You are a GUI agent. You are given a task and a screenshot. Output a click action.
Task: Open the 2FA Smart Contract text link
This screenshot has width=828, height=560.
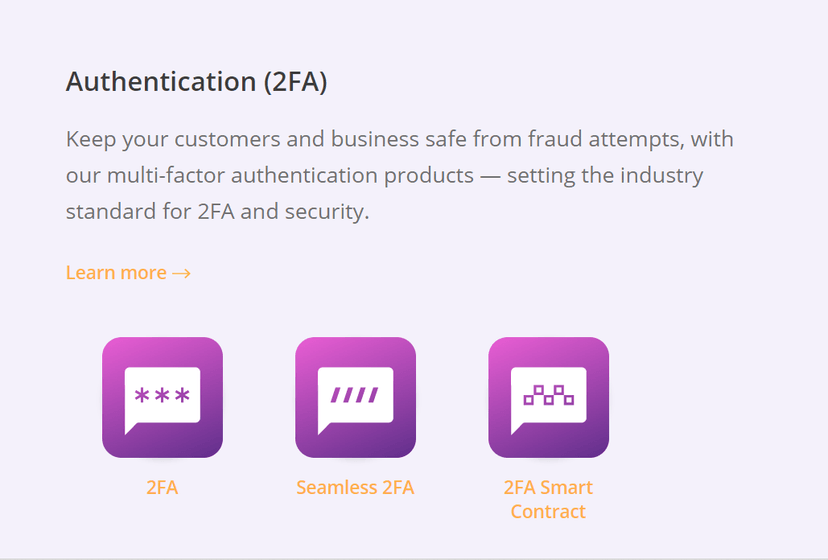[548, 499]
